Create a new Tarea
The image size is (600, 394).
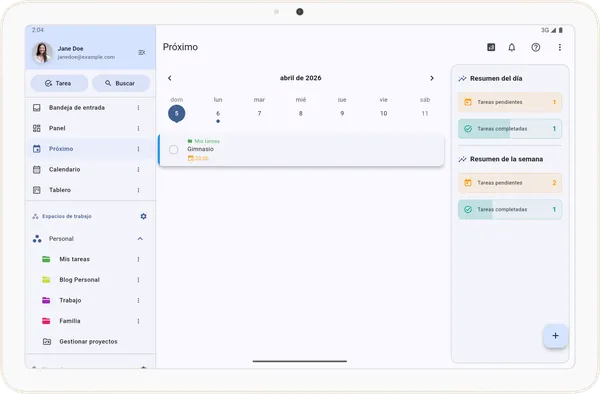59,83
